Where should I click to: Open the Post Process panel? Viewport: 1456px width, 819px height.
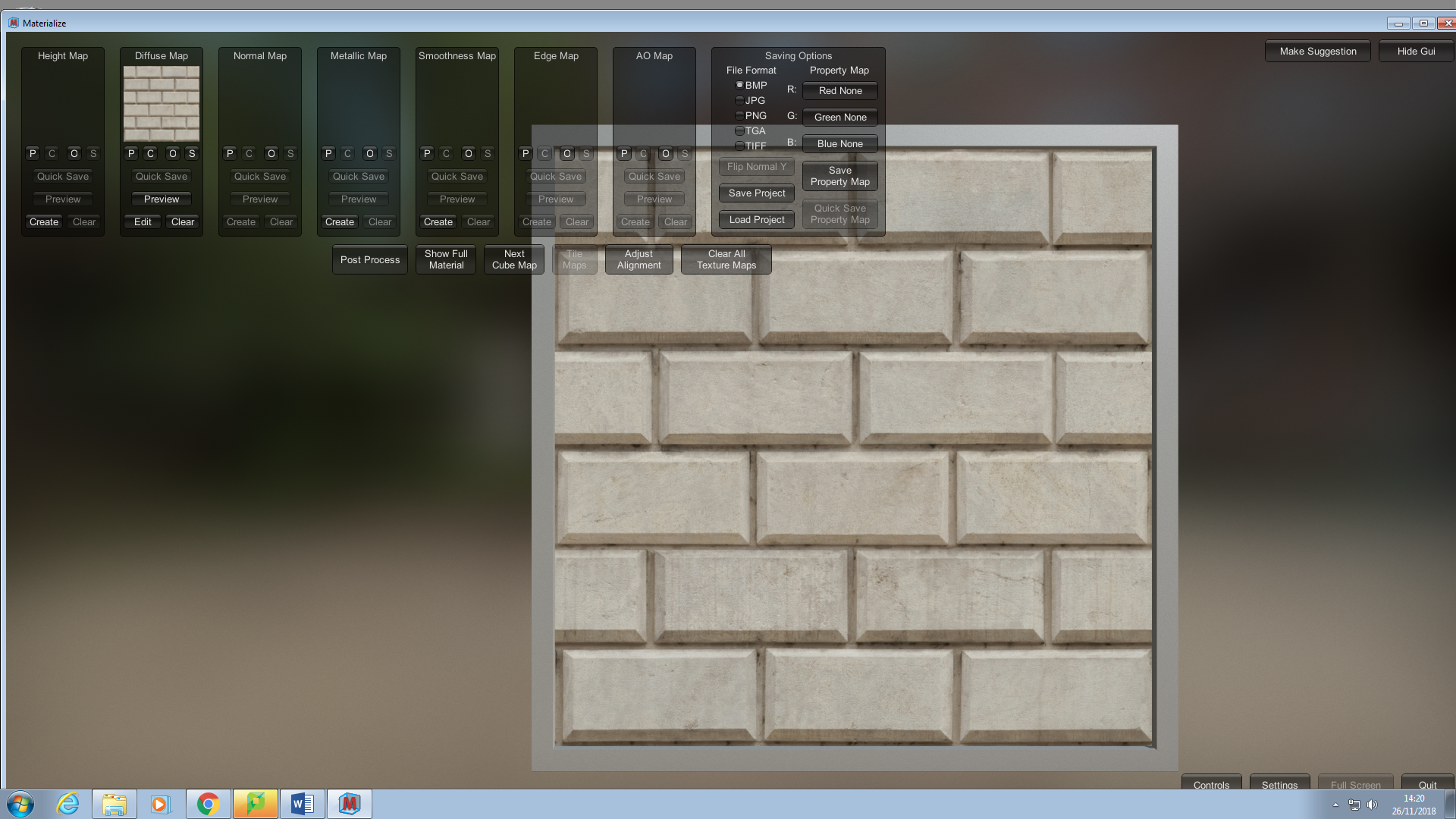point(369,259)
